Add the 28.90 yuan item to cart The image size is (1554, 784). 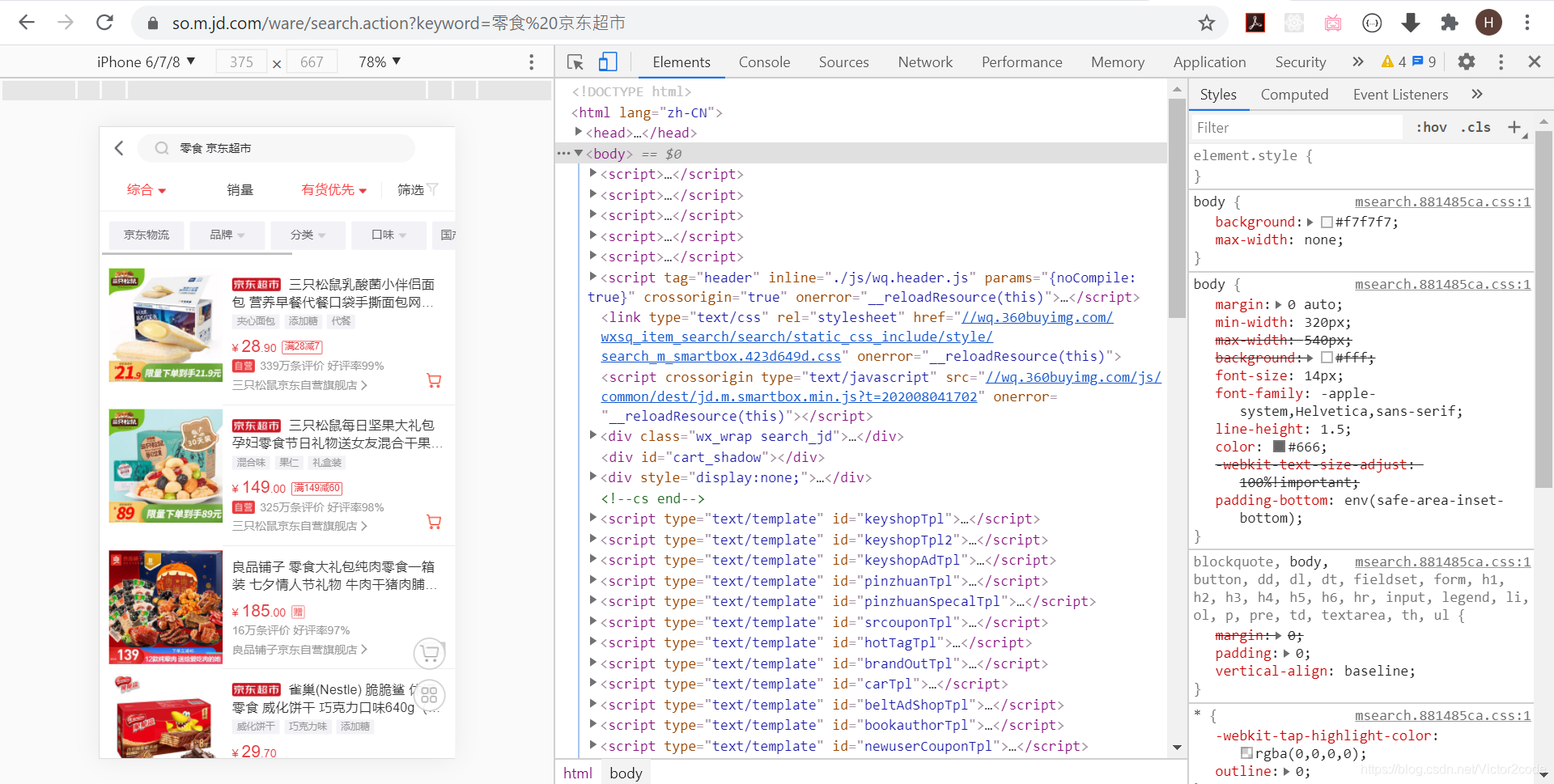coord(434,380)
